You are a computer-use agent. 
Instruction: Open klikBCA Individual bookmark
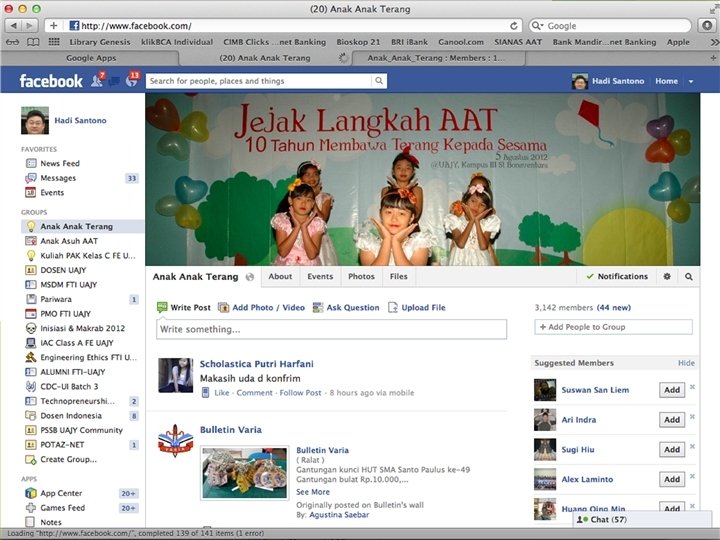(x=177, y=42)
